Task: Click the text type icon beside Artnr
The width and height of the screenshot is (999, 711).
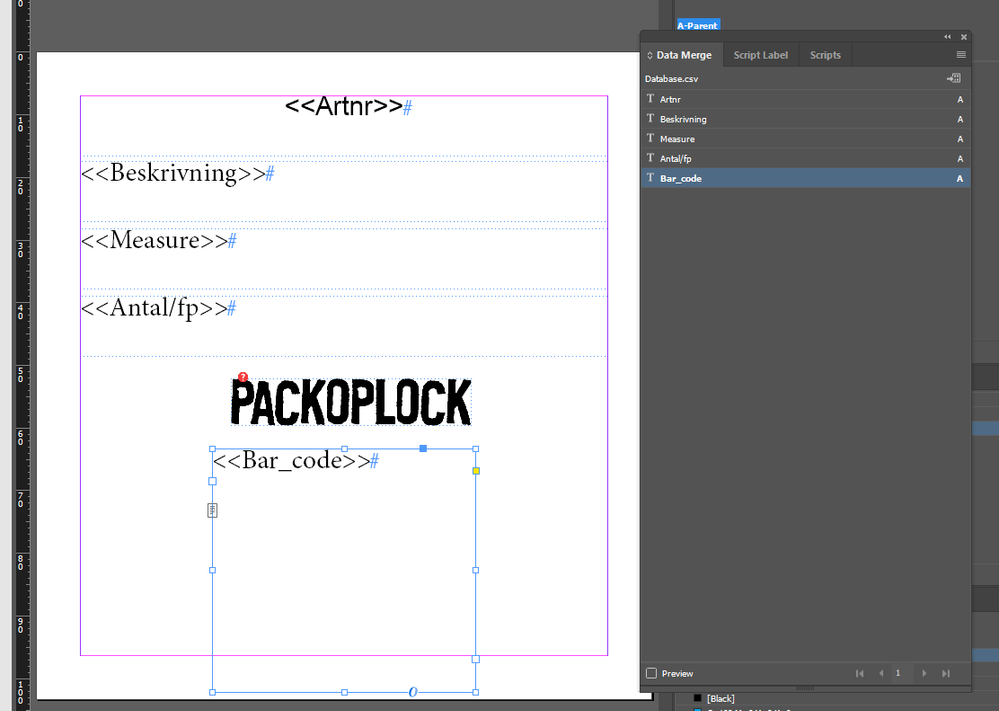Action: pos(650,99)
